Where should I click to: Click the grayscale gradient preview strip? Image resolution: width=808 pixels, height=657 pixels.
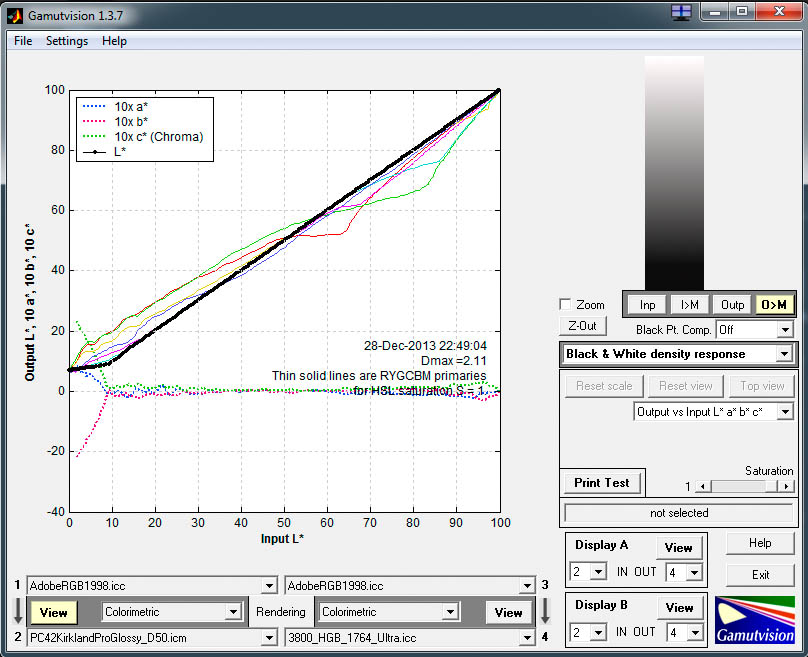[675, 170]
